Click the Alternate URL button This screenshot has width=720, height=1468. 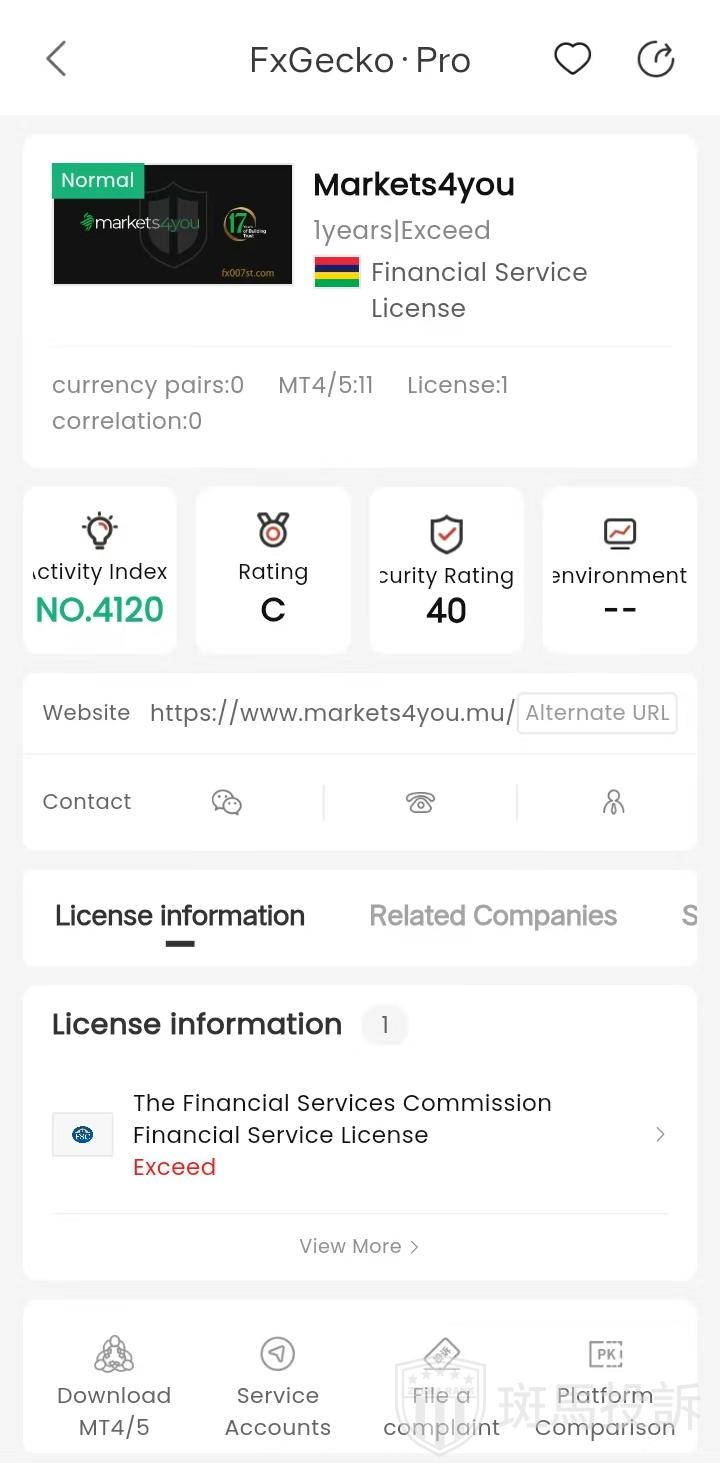[597, 713]
